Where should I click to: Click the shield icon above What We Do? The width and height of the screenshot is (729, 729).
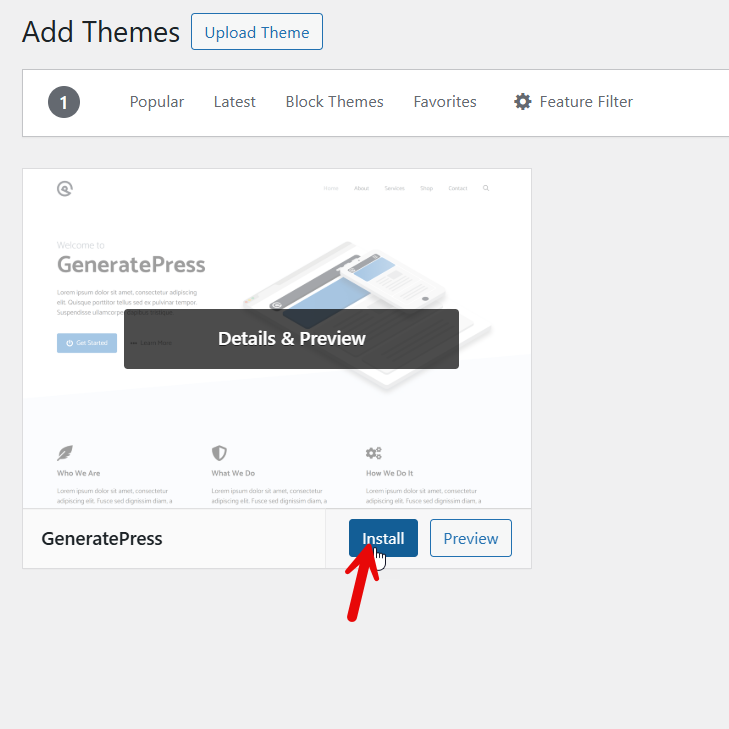(219, 453)
